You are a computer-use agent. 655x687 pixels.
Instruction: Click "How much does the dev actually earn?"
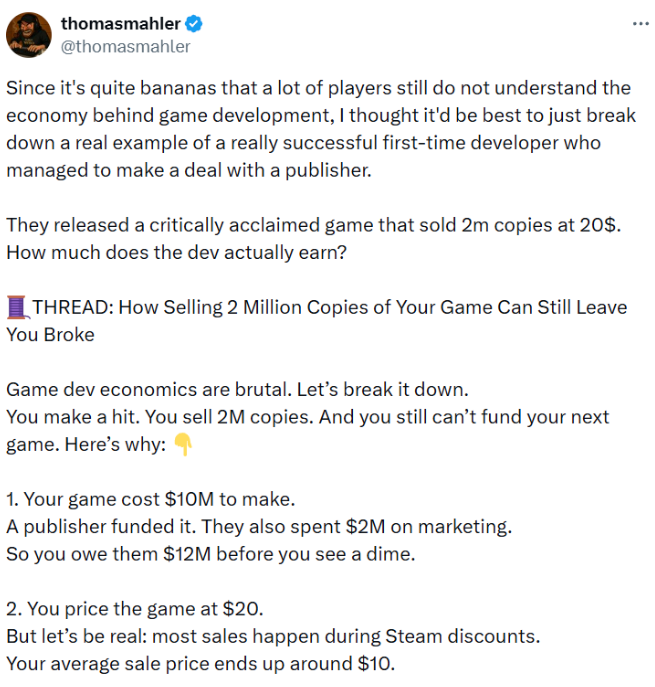coord(177,252)
